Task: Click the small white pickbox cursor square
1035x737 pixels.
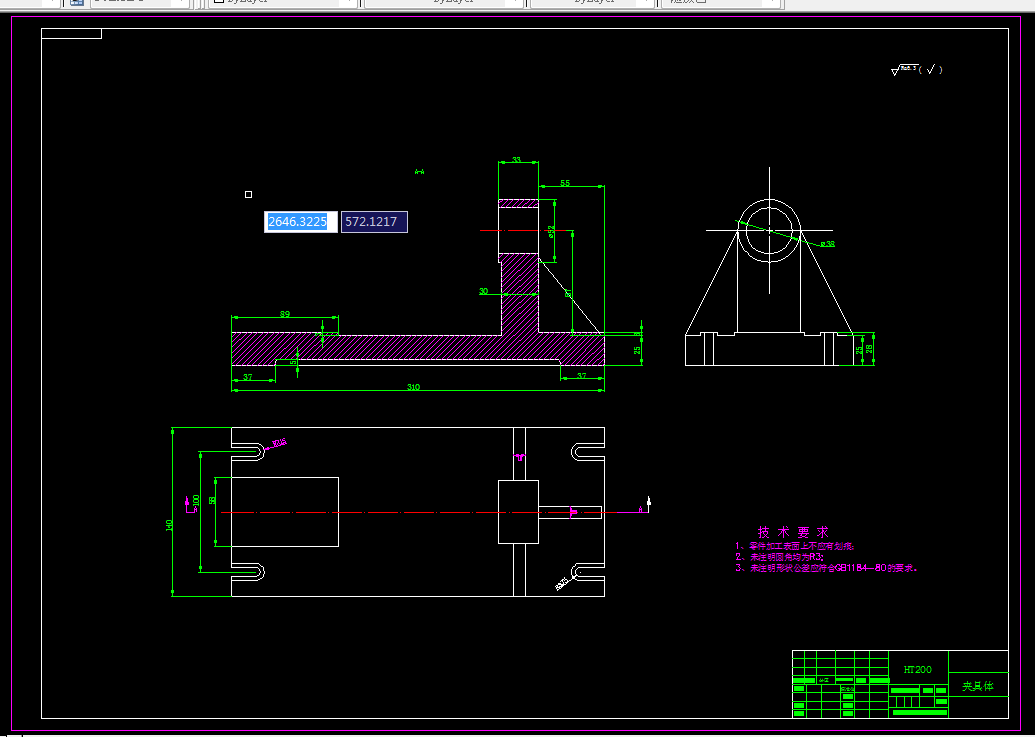Action: click(248, 194)
